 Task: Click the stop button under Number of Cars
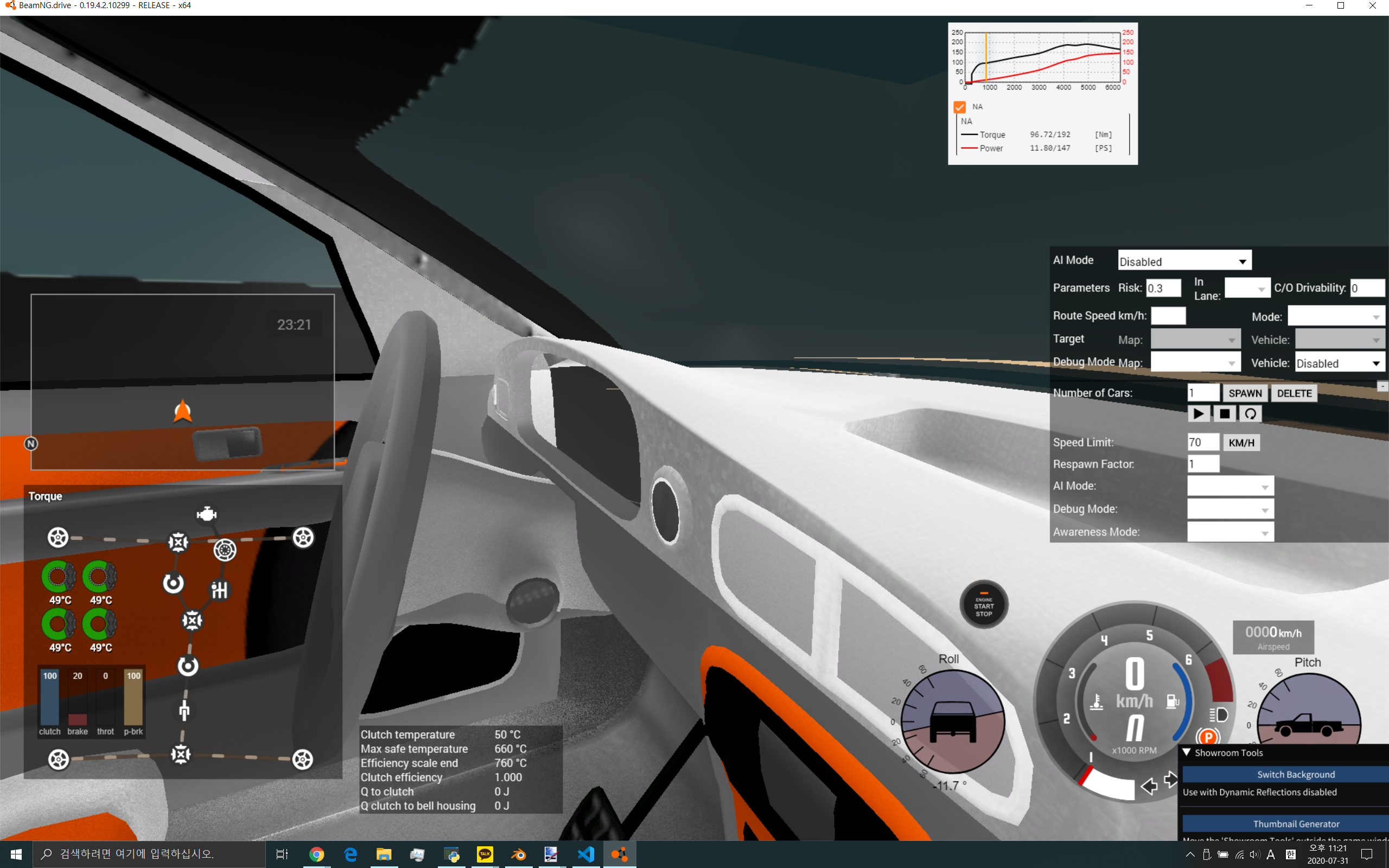pyautogui.click(x=1224, y=414)
